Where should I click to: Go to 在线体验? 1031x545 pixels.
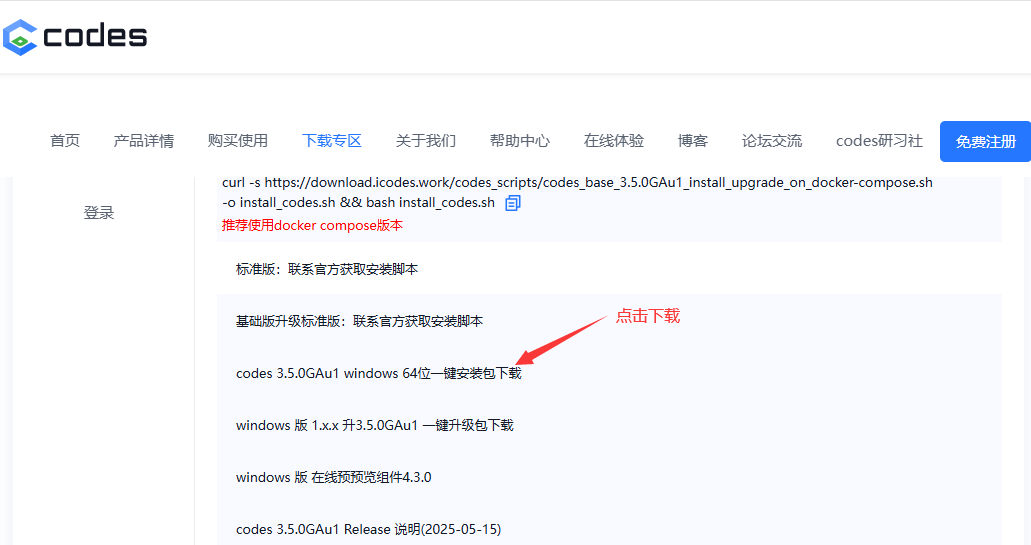coord(614,141)
